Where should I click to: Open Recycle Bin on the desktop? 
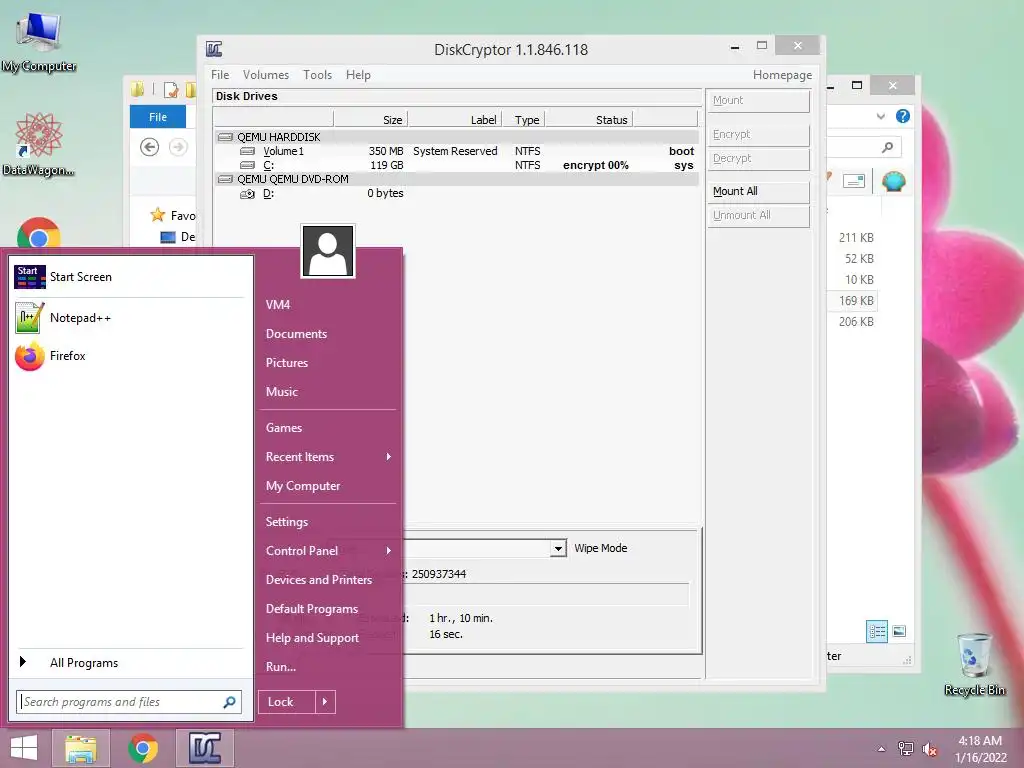[x=974, y=664]
